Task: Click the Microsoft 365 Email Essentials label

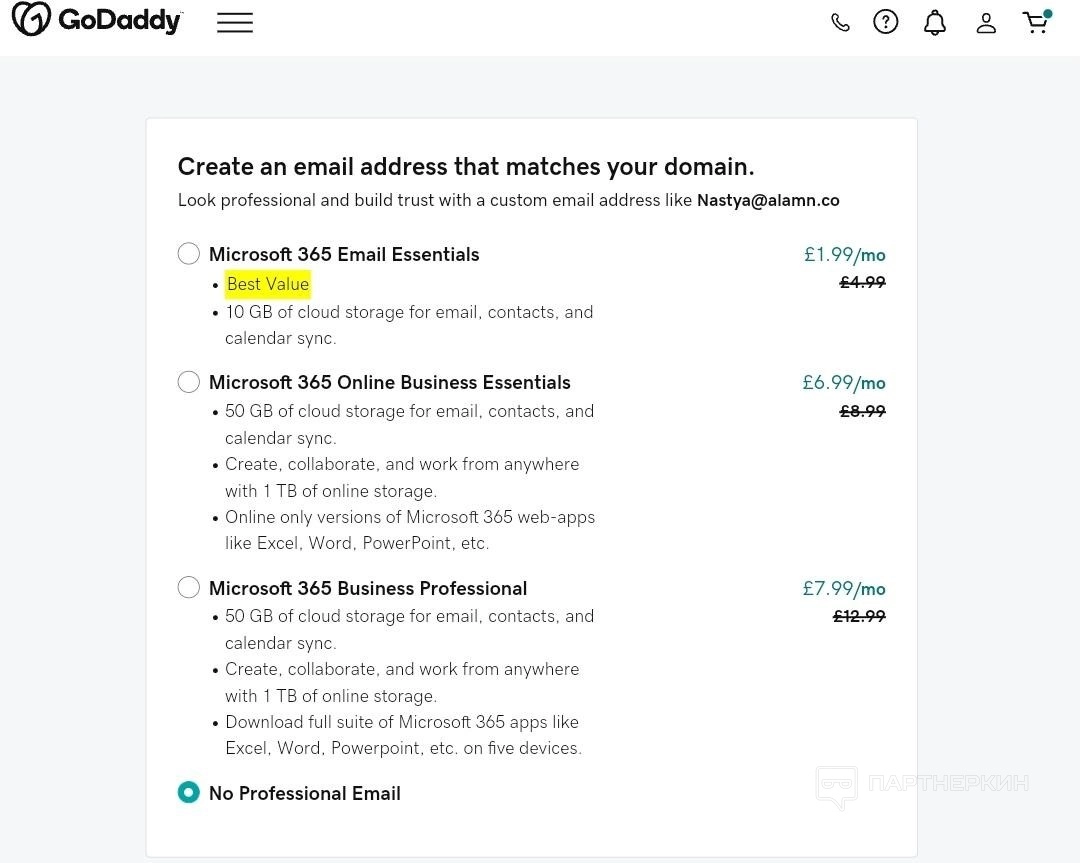Action: click(x=344, y=255)
